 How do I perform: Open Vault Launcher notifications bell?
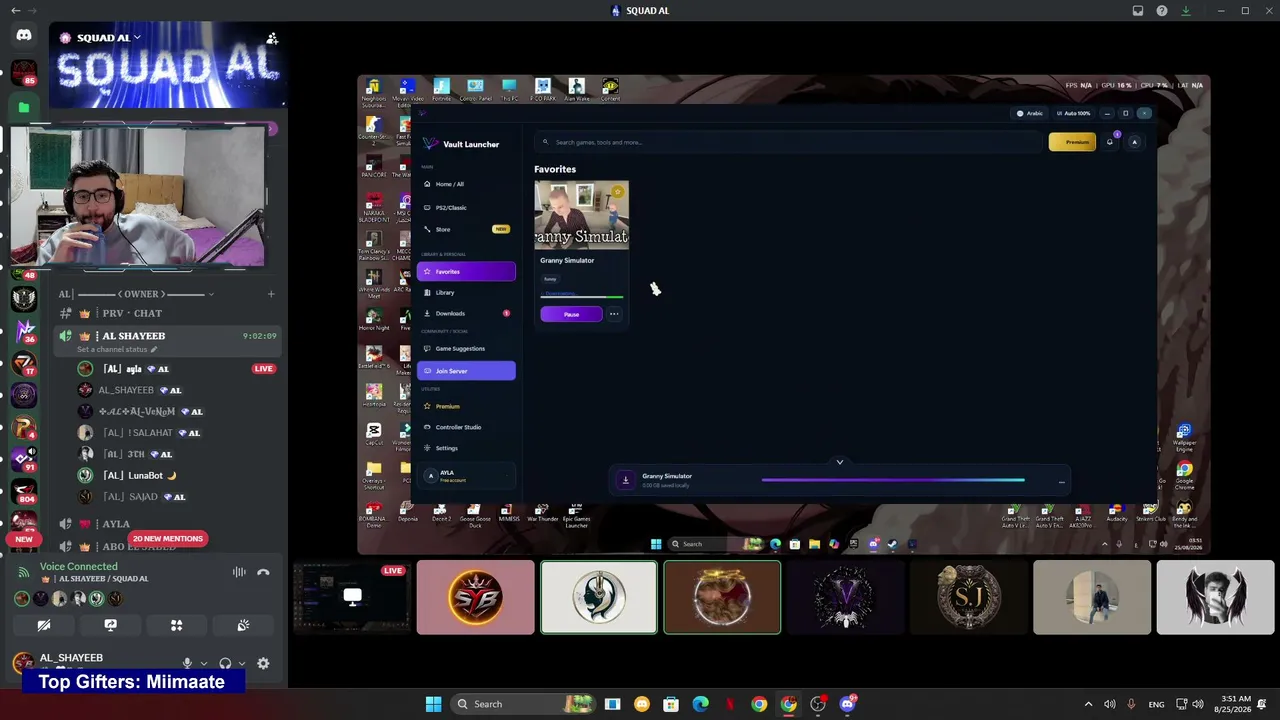[x=1110, y=142]
